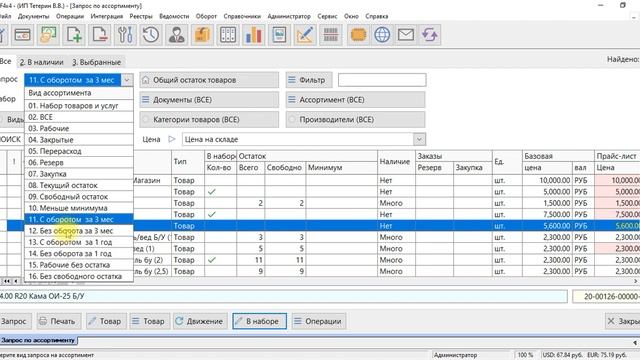Expand the Цена на складе dropdown arrow
This screenshot has height=360, width=640.
click(x=419, y=139)
